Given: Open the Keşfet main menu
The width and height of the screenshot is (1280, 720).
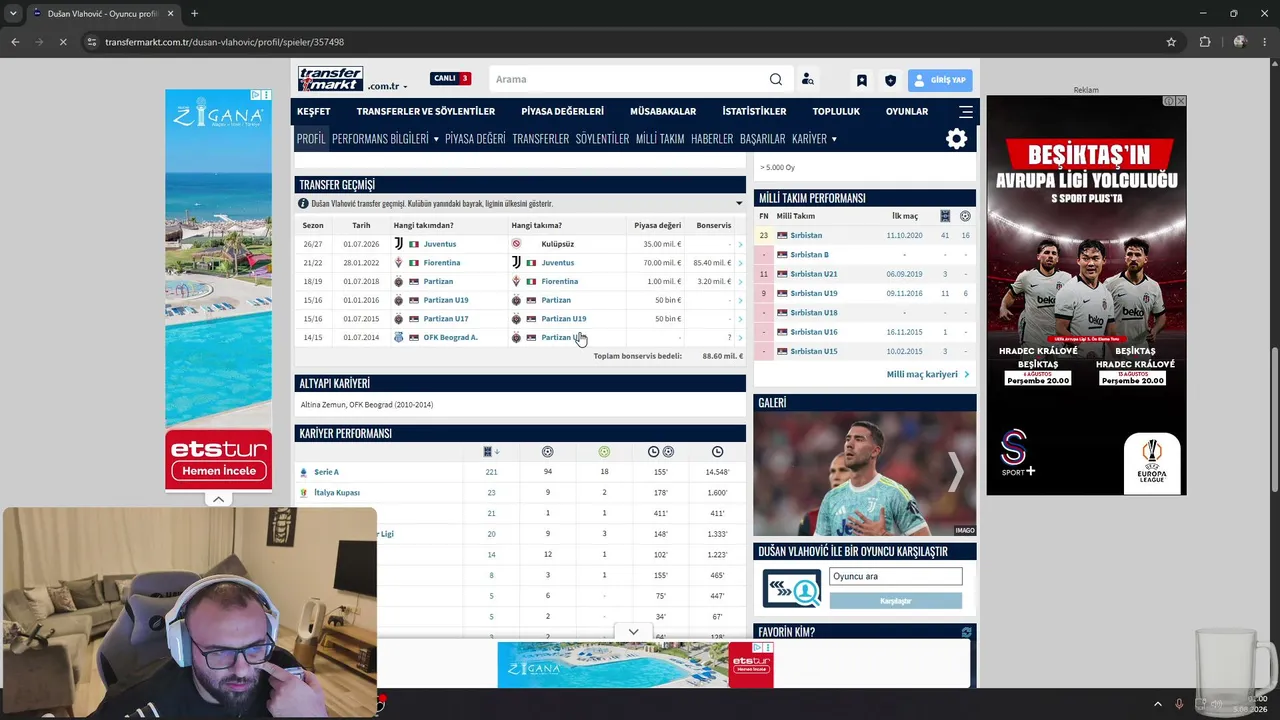Looking at the screenshot, I should [x=313, y=111].
